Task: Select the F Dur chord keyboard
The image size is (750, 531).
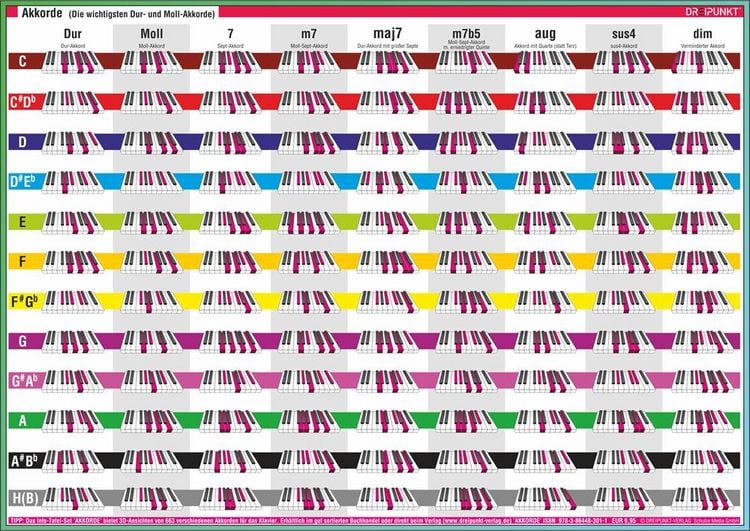Action: pos(73,262)
